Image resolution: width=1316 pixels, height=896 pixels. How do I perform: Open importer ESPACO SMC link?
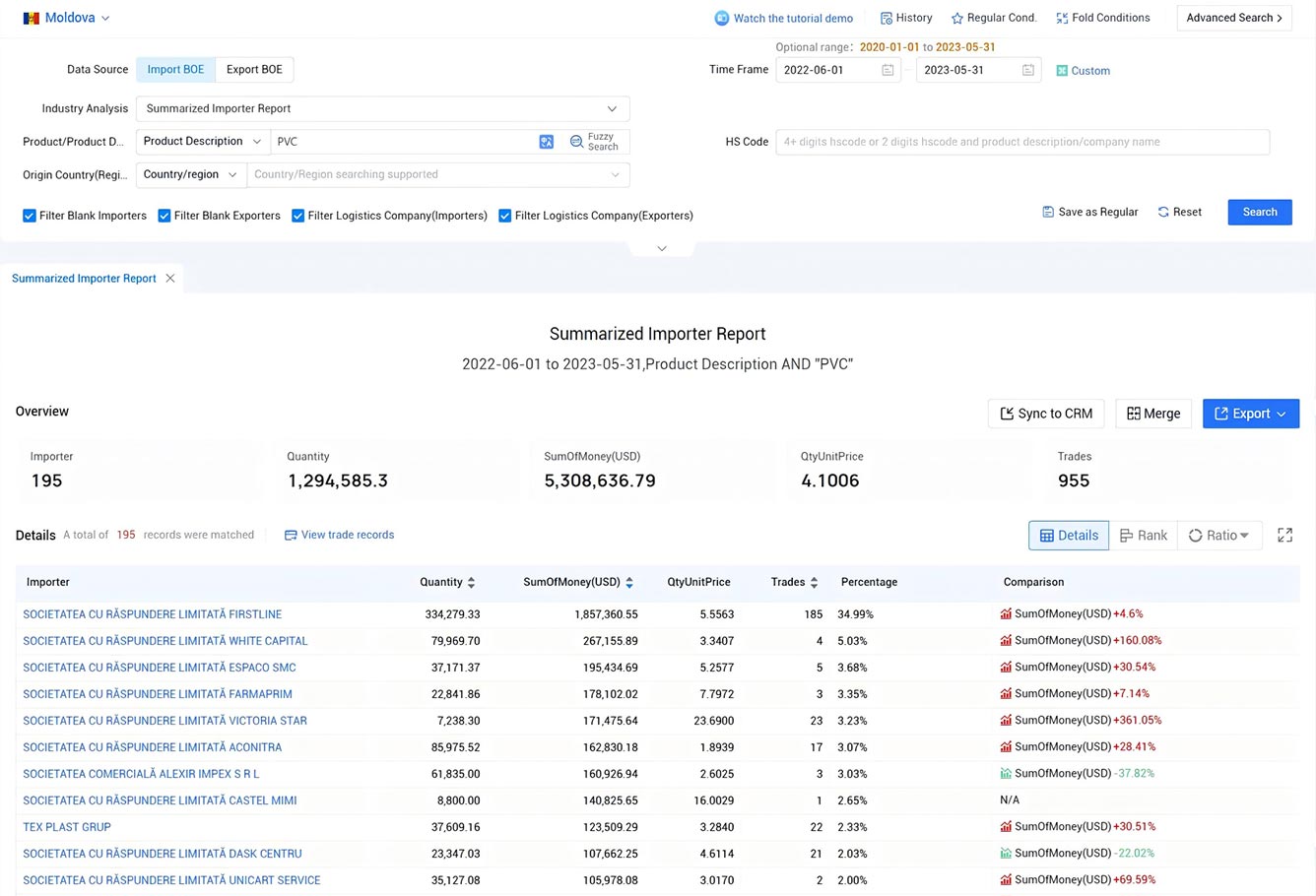click(160, 668)
